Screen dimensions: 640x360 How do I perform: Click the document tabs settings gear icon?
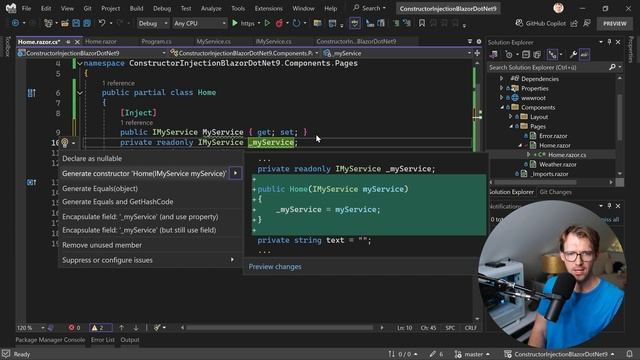pyautogui.click(x=479, y=42)
